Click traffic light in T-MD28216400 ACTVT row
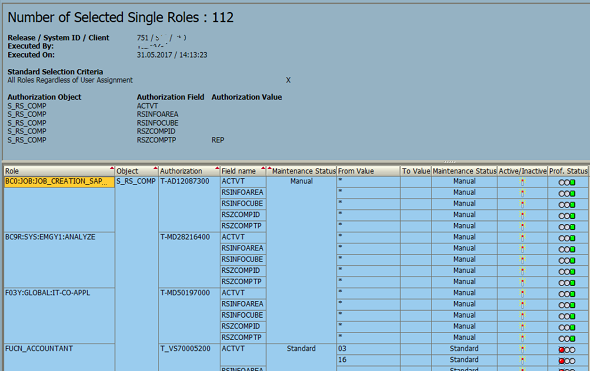The width and height of the screenshot is (590, 371). pos(567,239)
